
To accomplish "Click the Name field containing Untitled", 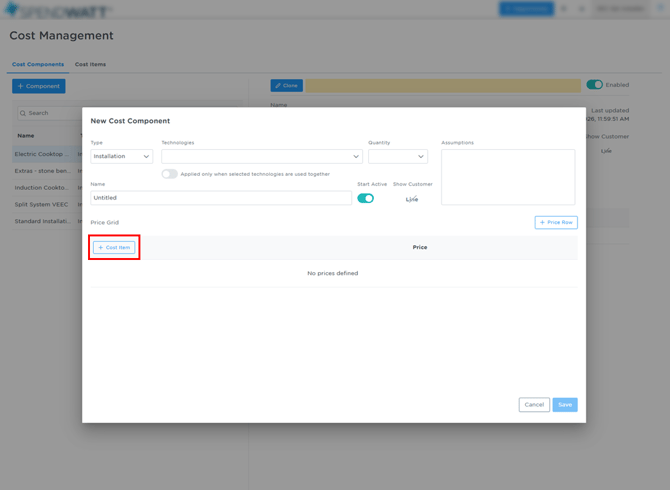I will pos(221,198).
